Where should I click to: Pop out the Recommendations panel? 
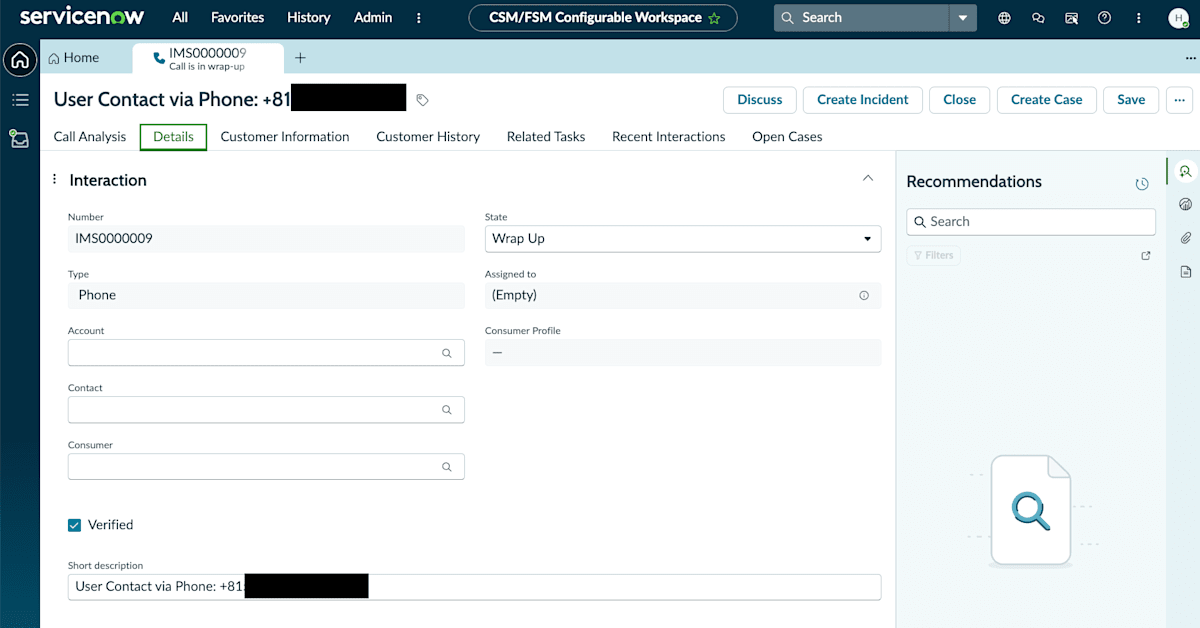click(1146, 256)
